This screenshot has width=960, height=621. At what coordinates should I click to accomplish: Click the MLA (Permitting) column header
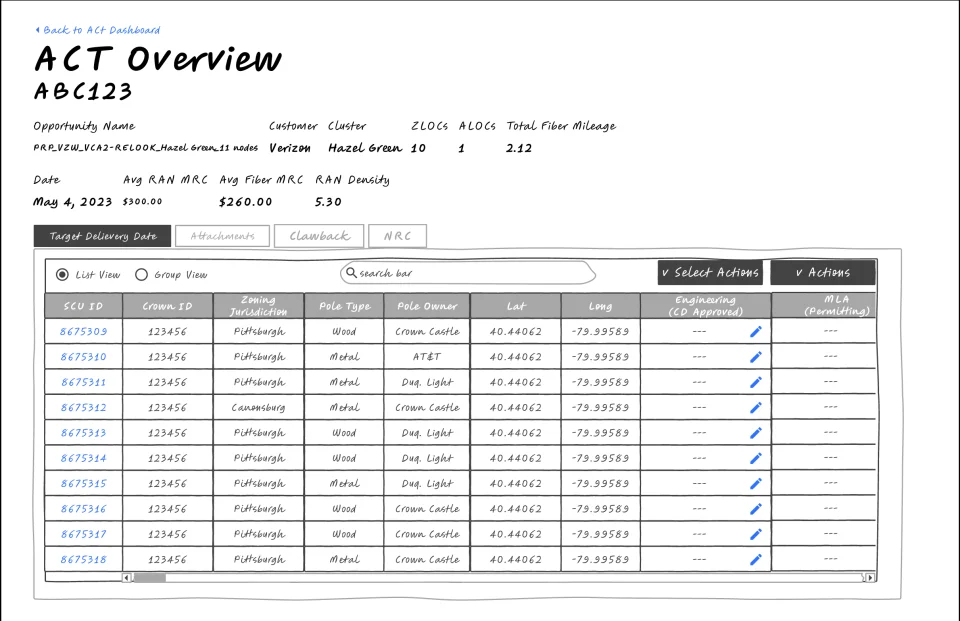[x=824, y=306]
